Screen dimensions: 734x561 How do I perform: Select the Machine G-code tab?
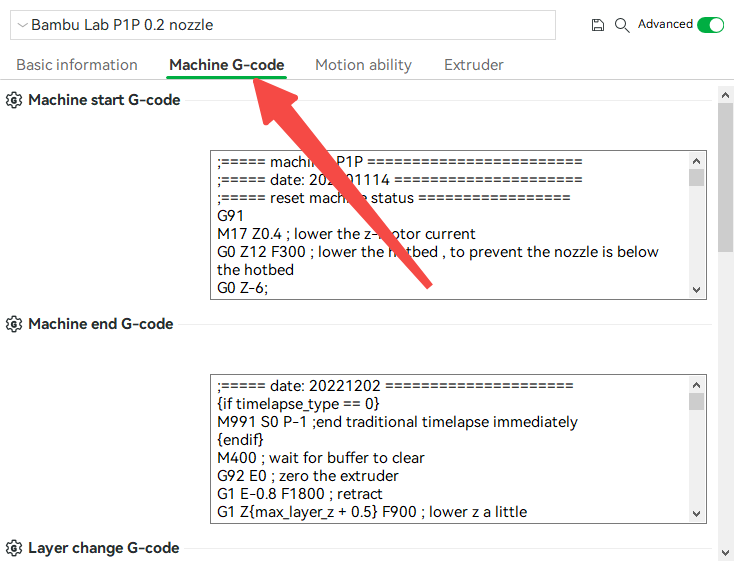coord(227,65)
